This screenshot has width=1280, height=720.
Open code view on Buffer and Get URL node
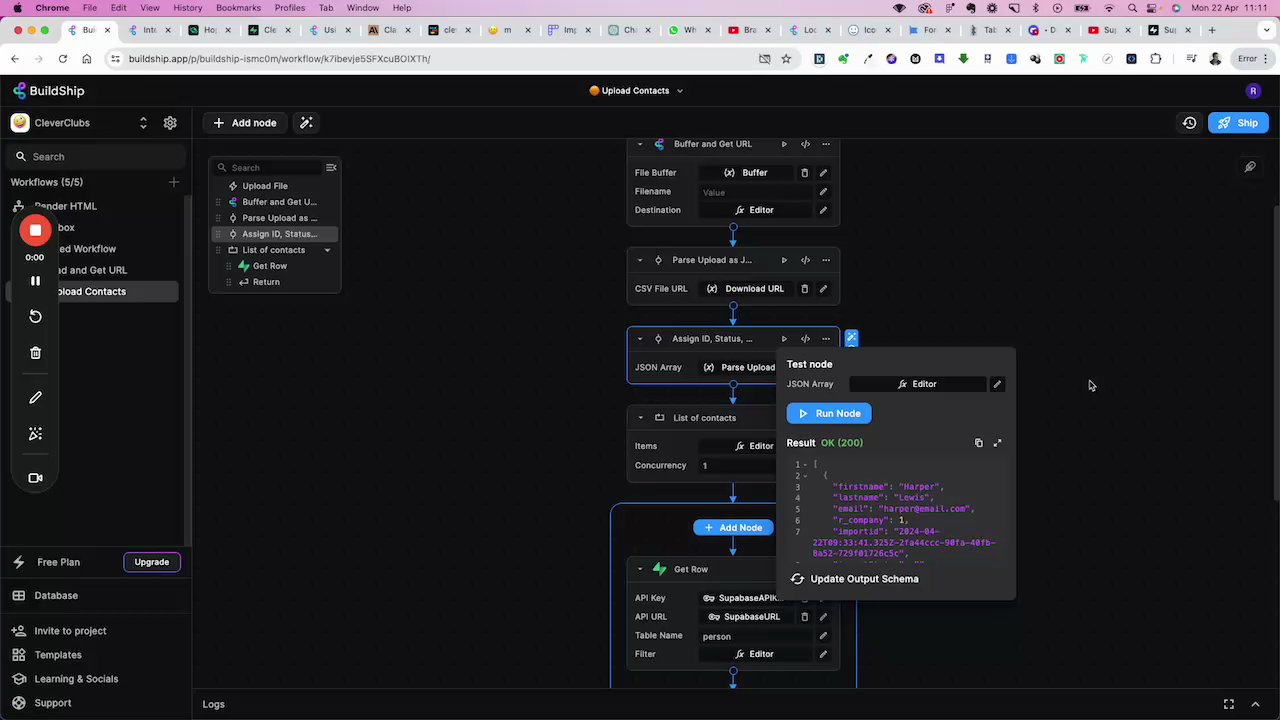click(805, 143)
